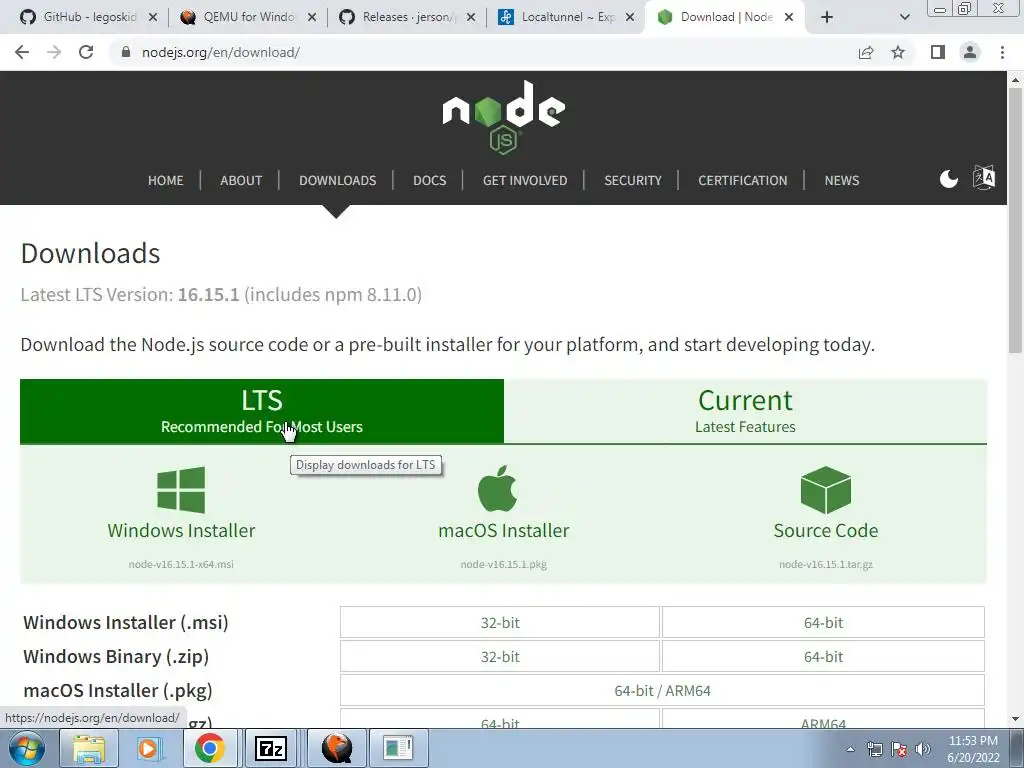Open the GET INVOLVED navigation item
Screen dimensions: 1024x768
click(x=525, y=180)
